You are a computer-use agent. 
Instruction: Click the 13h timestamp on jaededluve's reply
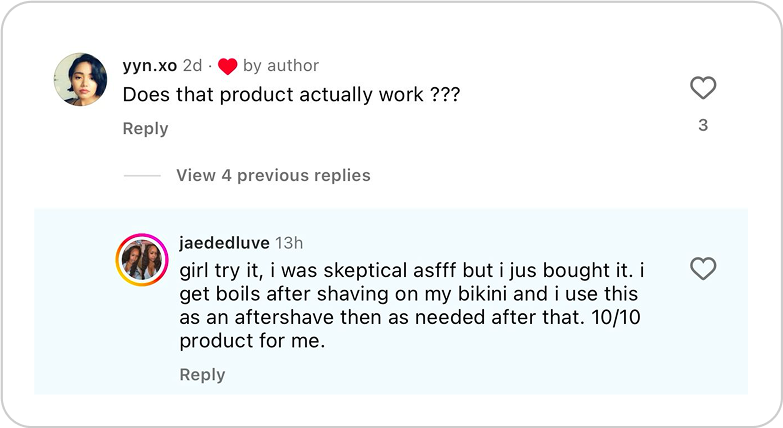pos(289,242)
